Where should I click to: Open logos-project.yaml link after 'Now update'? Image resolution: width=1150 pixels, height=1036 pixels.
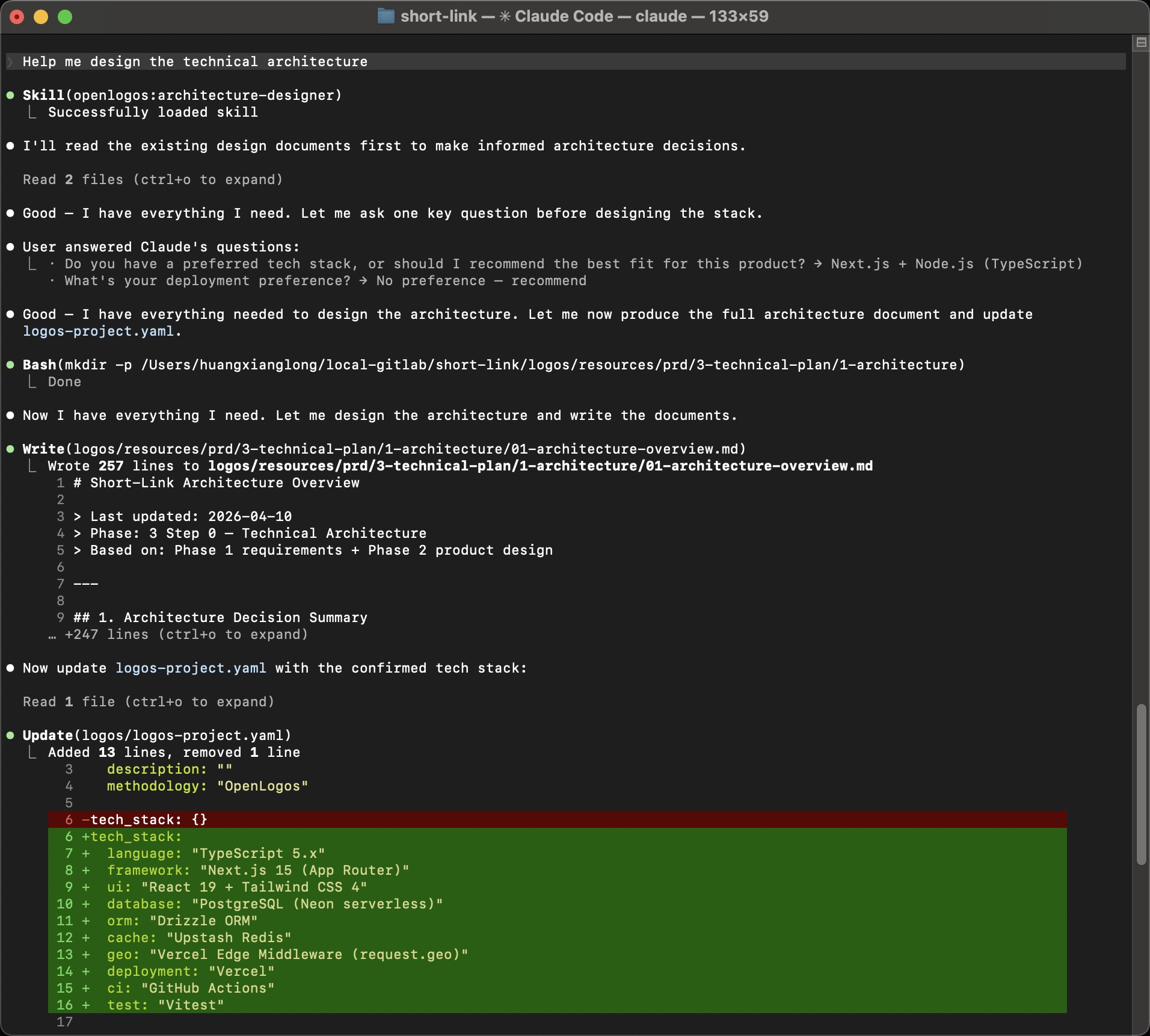190,668
